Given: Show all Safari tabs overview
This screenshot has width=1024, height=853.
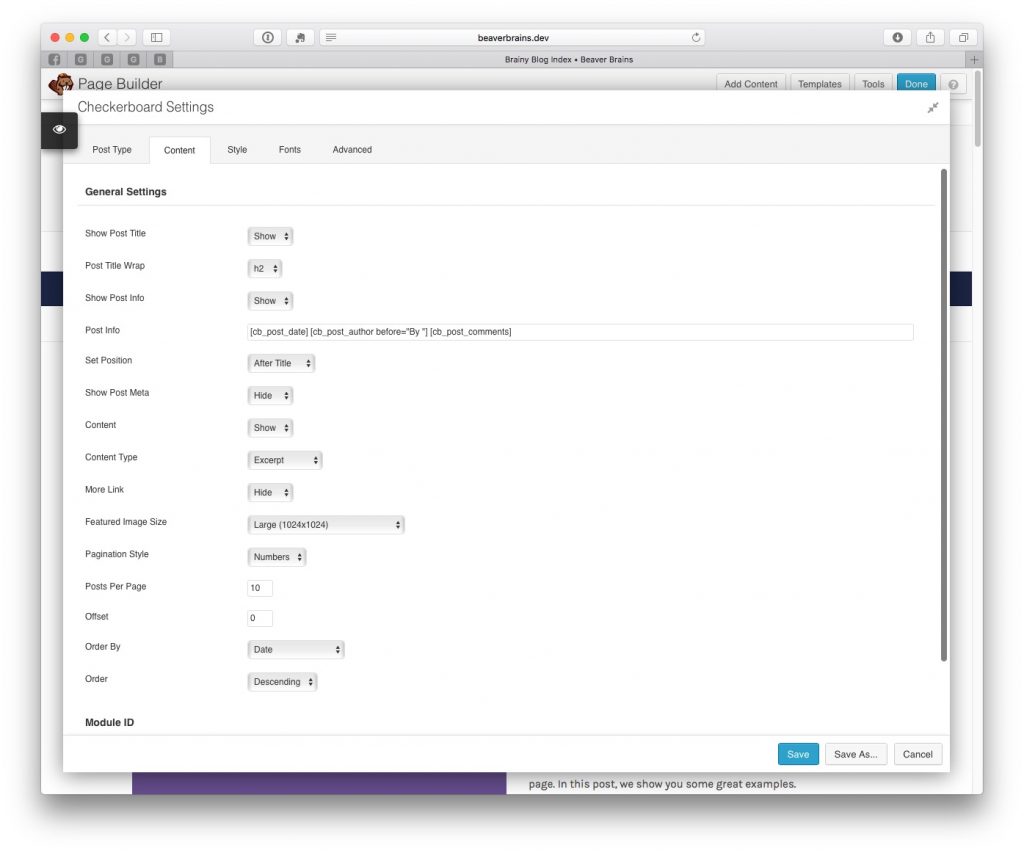Looking at the screenshot, I should point(963,37).
